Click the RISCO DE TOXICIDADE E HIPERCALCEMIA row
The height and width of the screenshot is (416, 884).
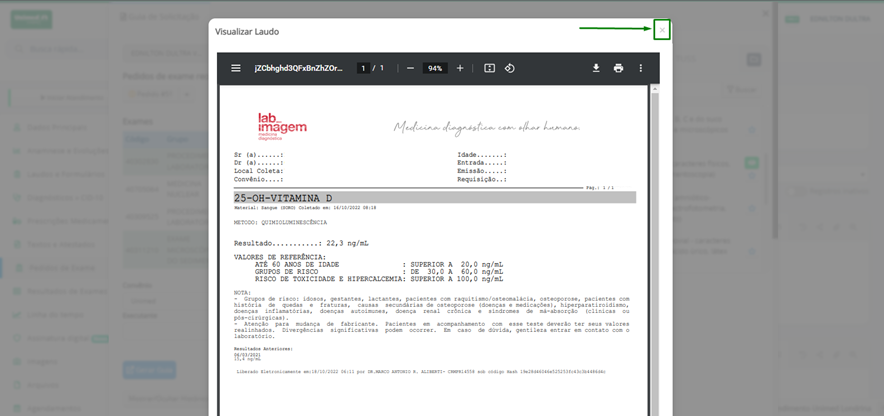pyautogui.click(x=379, y=279)
